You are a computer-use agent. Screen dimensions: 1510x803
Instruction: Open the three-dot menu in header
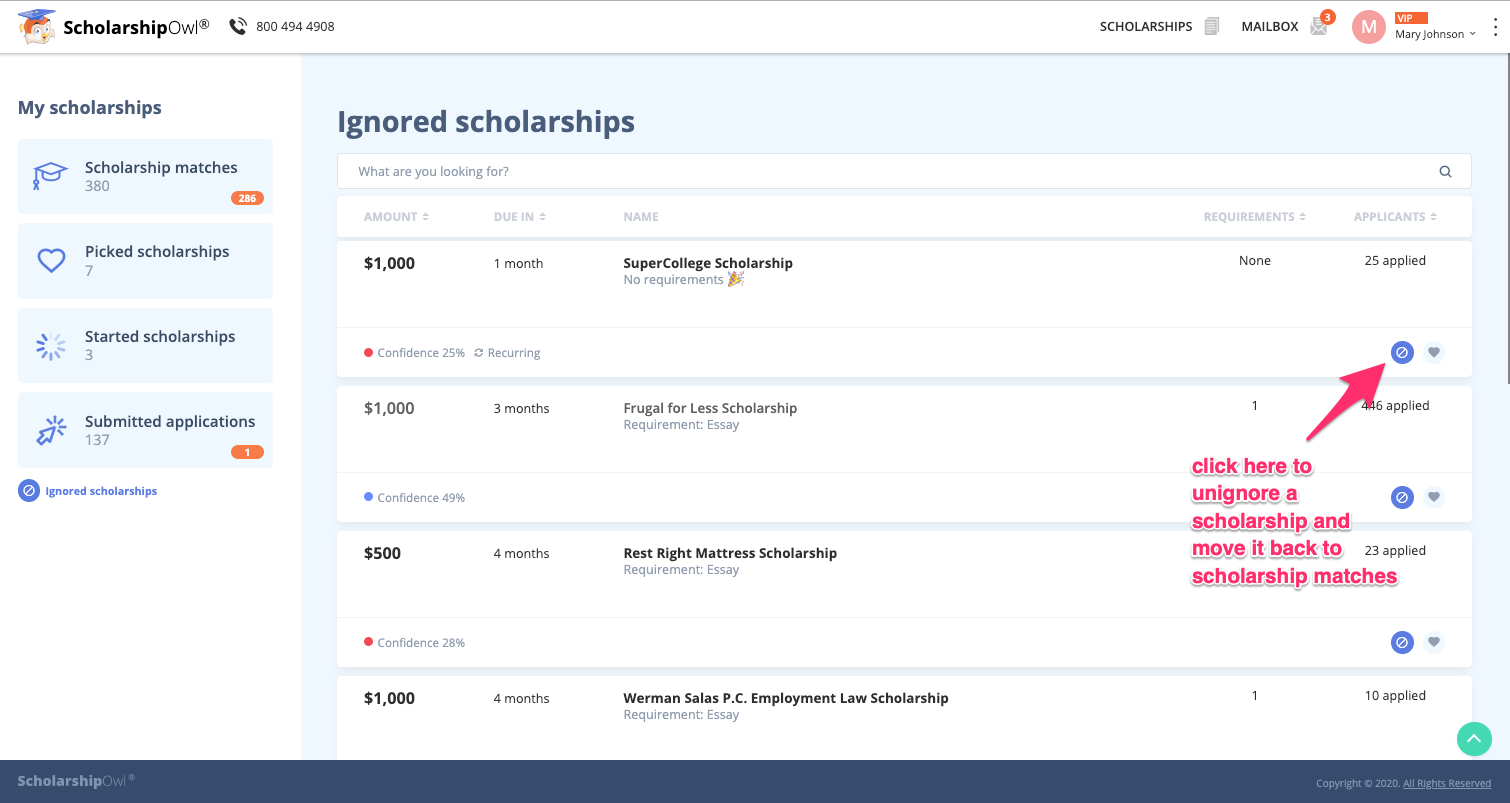pyautogui.click(x=1496, y=27)
